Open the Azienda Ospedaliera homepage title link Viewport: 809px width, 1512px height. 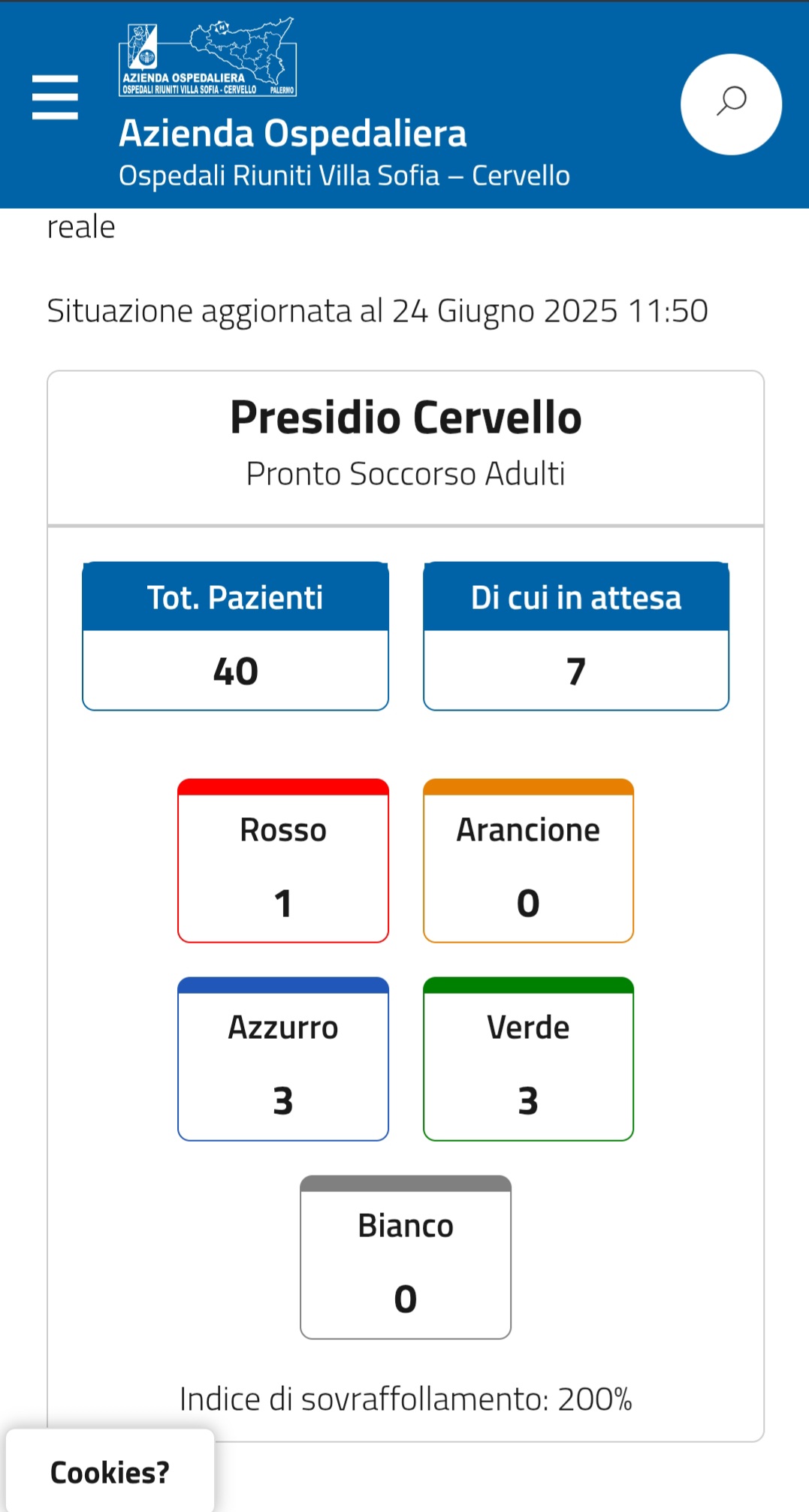point(293,134)
